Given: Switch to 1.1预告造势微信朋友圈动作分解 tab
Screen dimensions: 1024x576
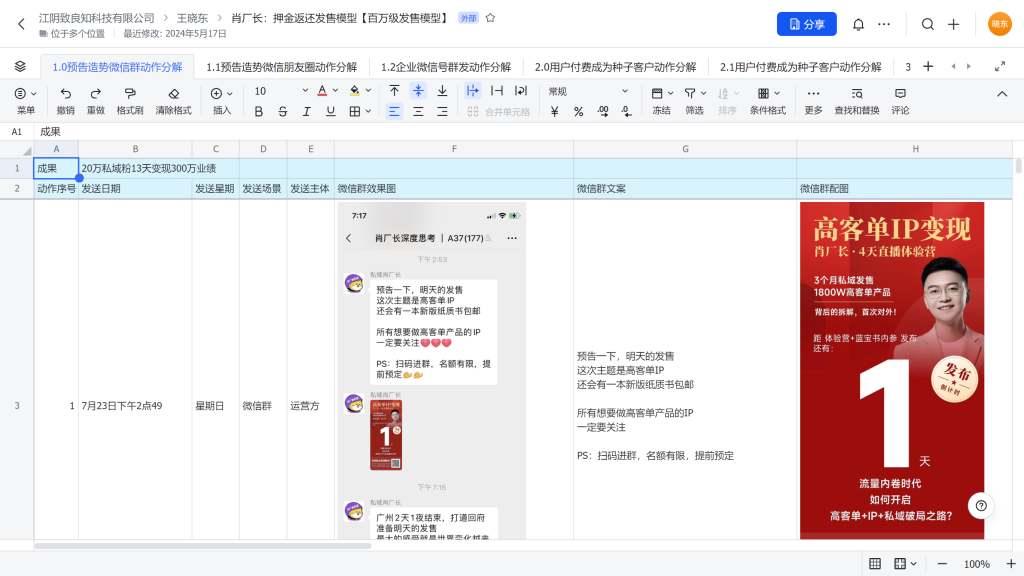Looking at the screenshot, I should click(281, 67).
